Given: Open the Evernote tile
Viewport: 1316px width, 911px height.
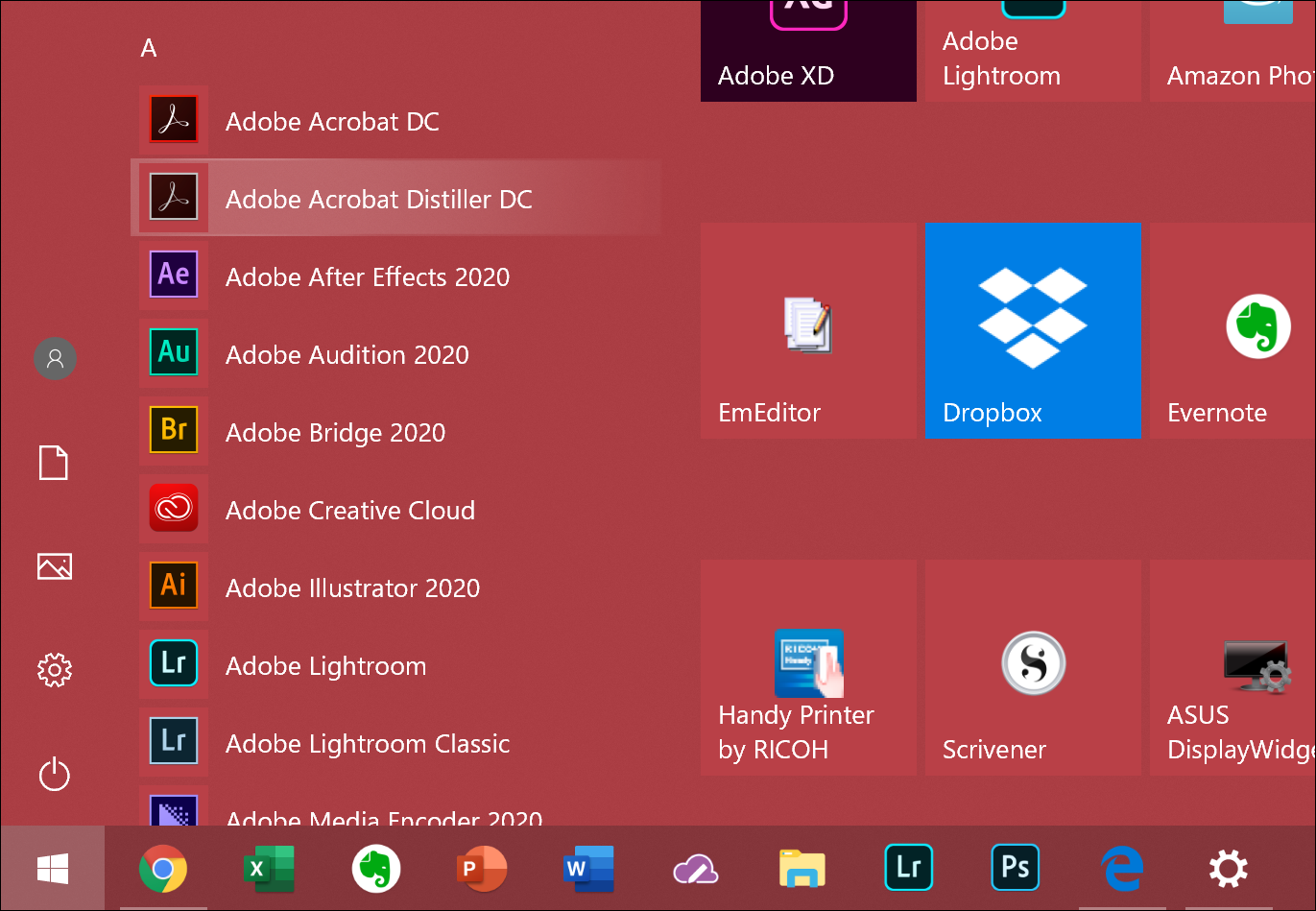Looking at the screenshot, I should coord(1233,330).
